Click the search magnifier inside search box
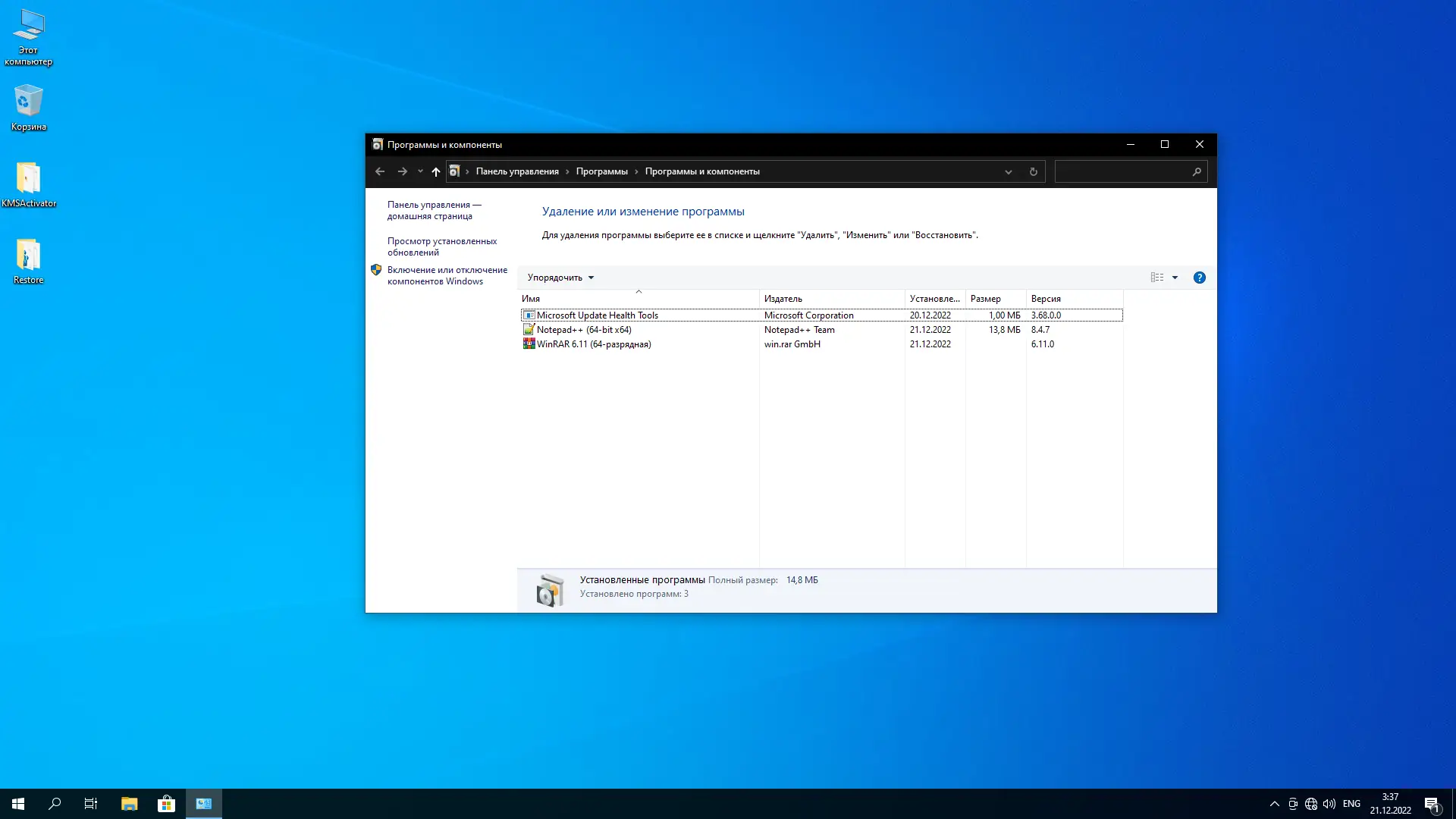 [x=1197, y=172]
